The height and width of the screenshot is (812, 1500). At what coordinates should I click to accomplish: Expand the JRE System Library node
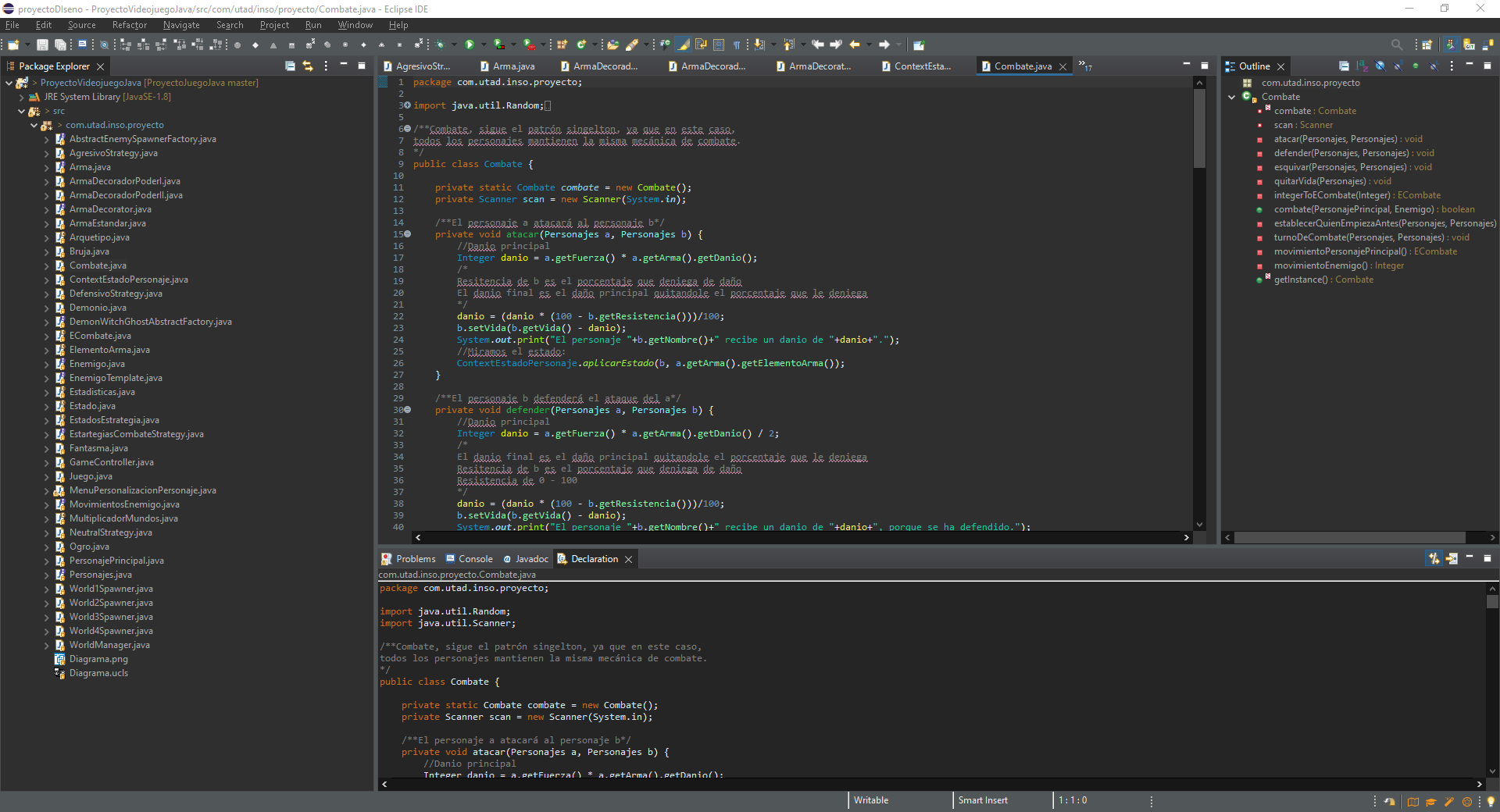click(21, 97)
